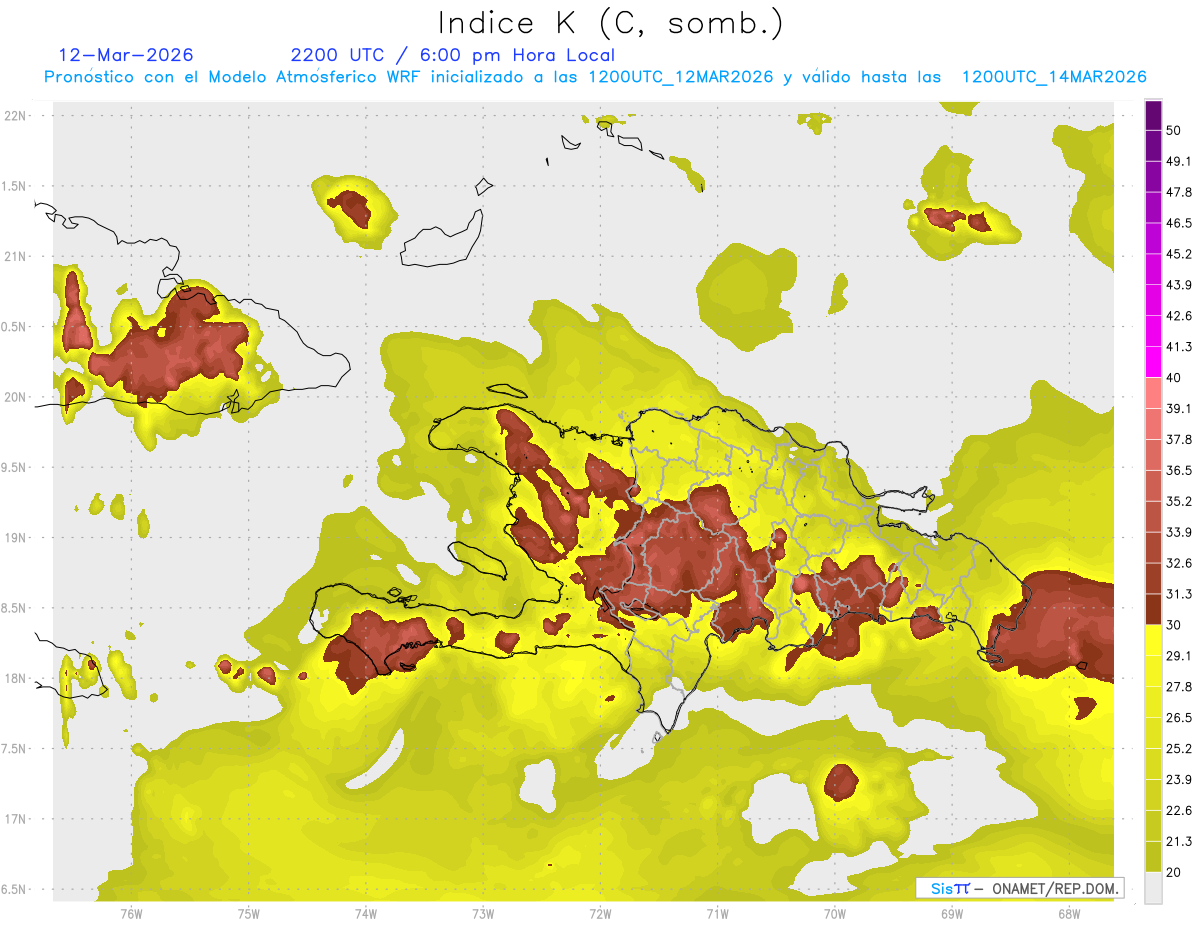Image resolution: width=1200 pixels, height=927 pixels.
Task: Click the colorbar value '35.2'
Action: coord(1178,501)
